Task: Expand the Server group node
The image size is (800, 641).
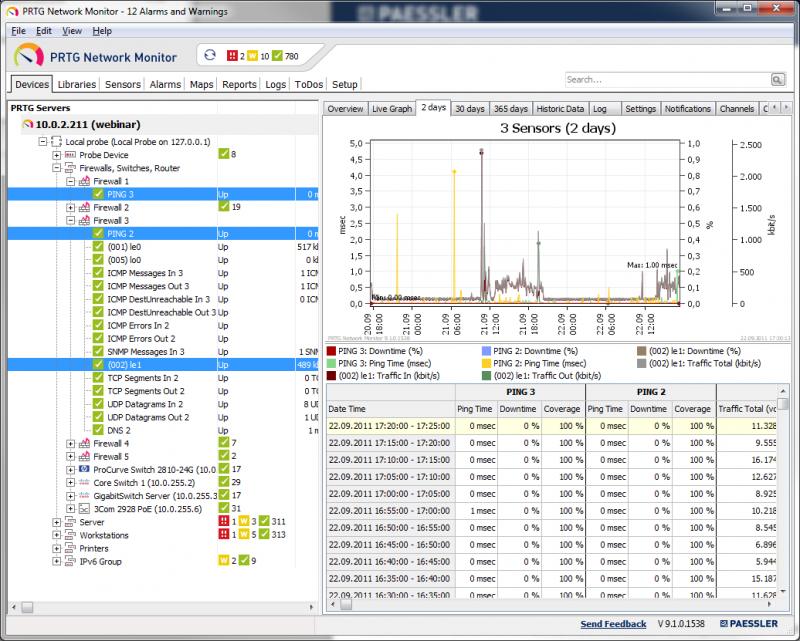Action: pos(57,522)
